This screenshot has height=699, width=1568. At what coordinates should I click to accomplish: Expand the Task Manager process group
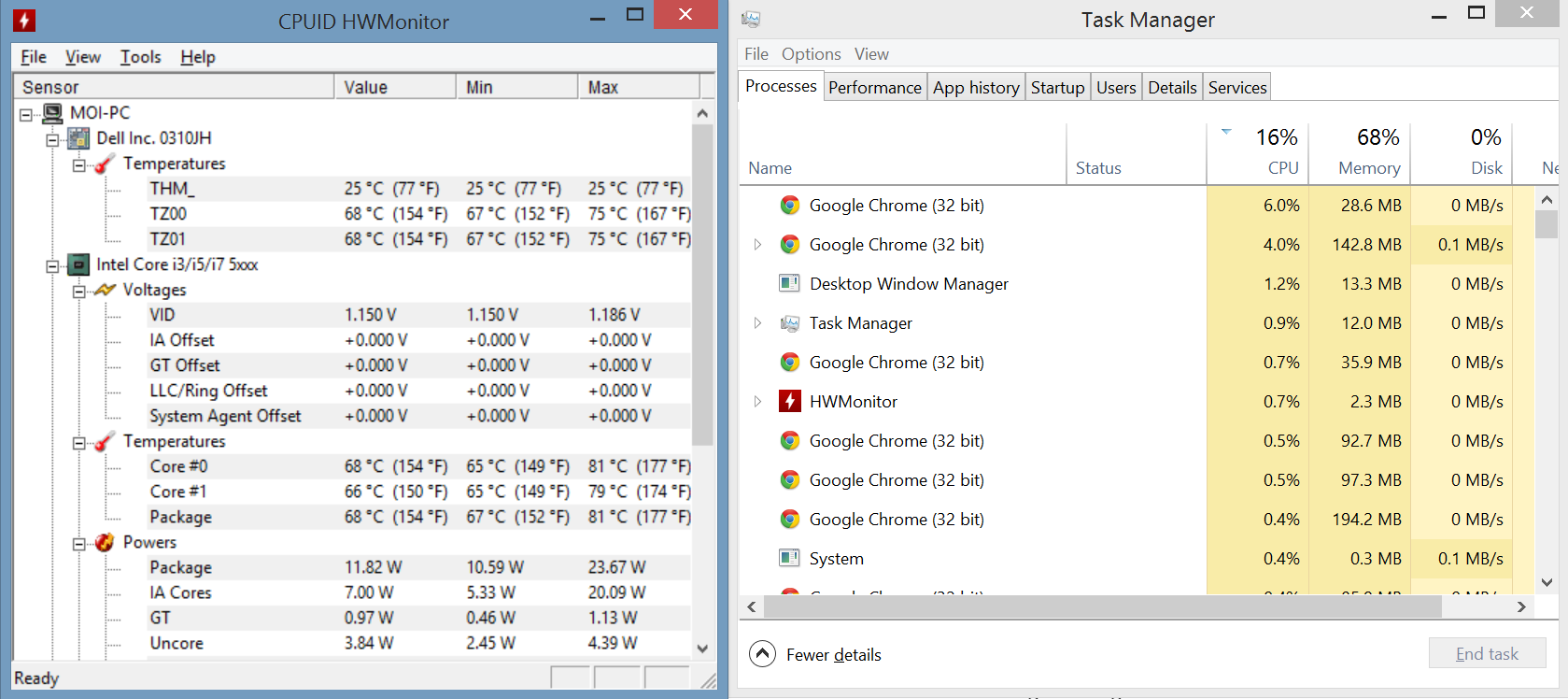click(757, 323)
